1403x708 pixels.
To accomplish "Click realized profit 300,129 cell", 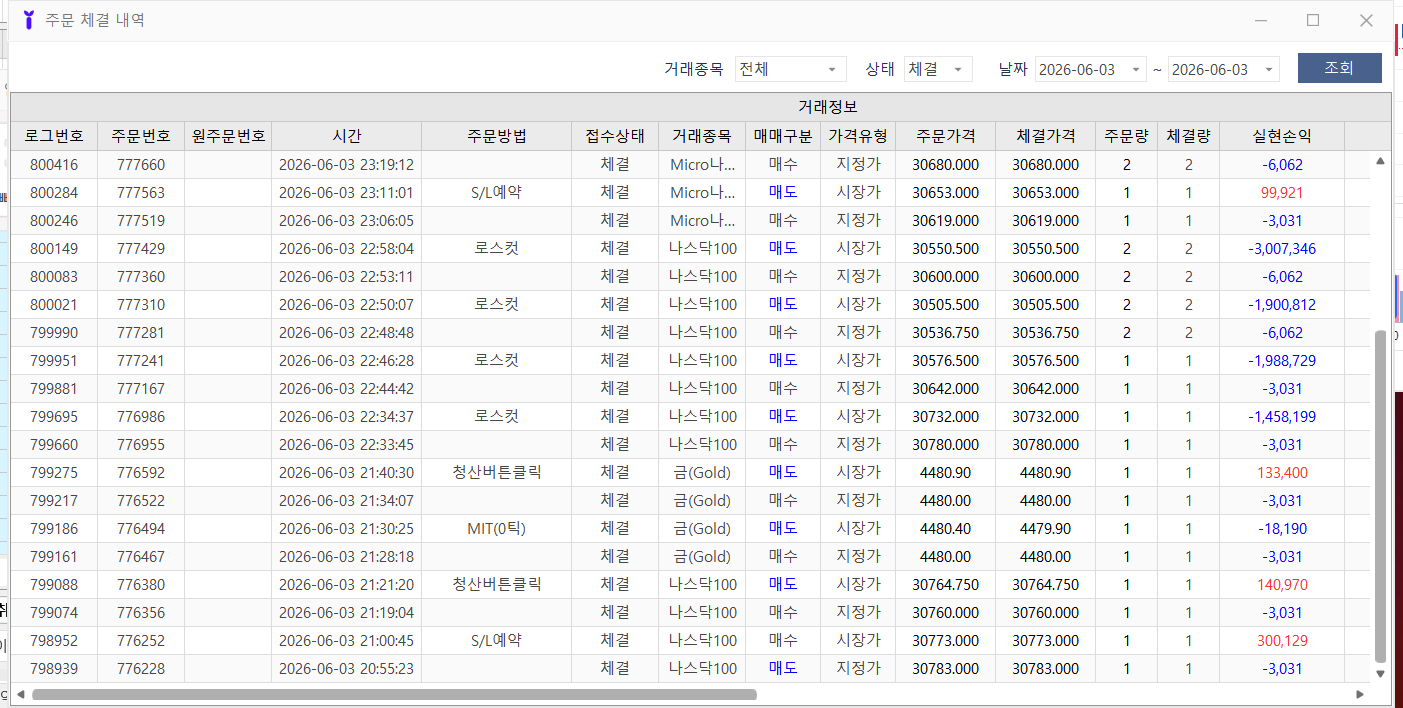I will (x=1282, y=641).
